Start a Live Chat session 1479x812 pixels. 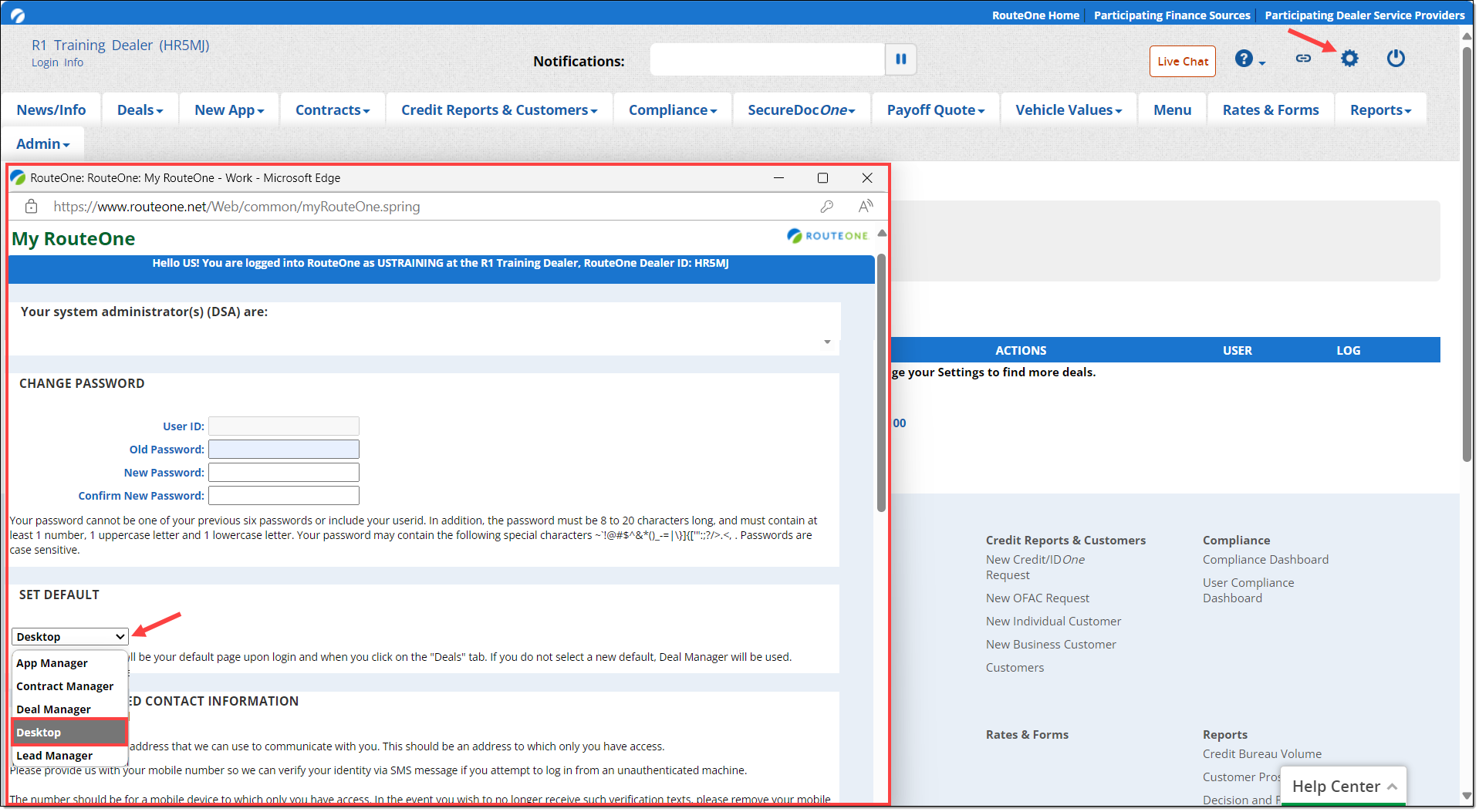(1183, 62)
